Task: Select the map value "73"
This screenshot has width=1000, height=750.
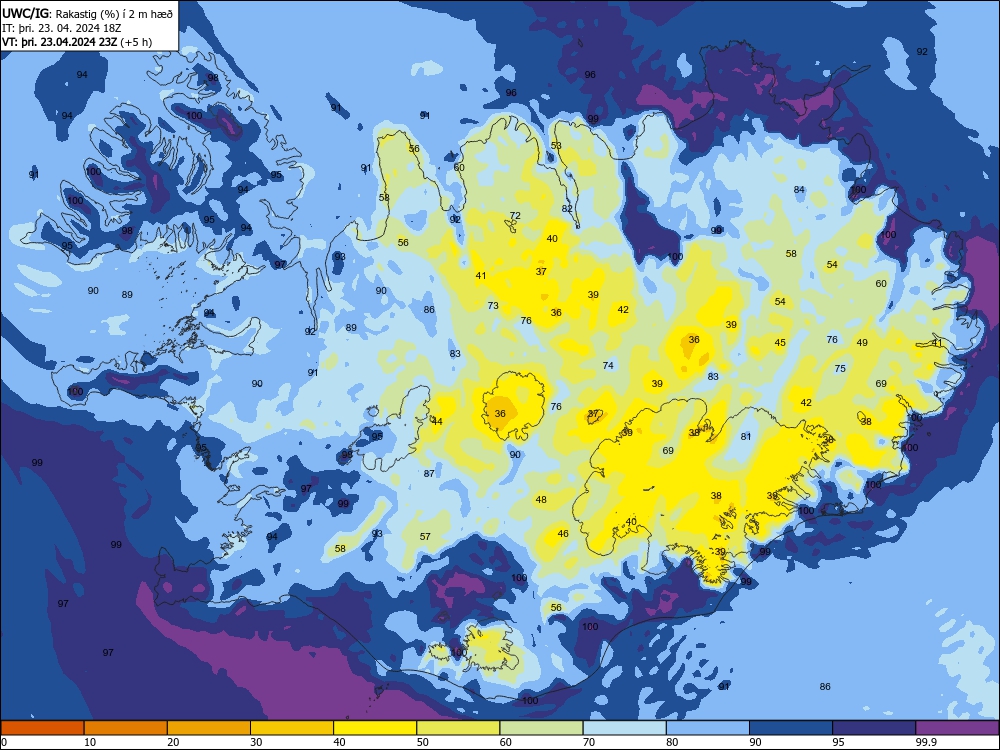Action: point(493,305)
